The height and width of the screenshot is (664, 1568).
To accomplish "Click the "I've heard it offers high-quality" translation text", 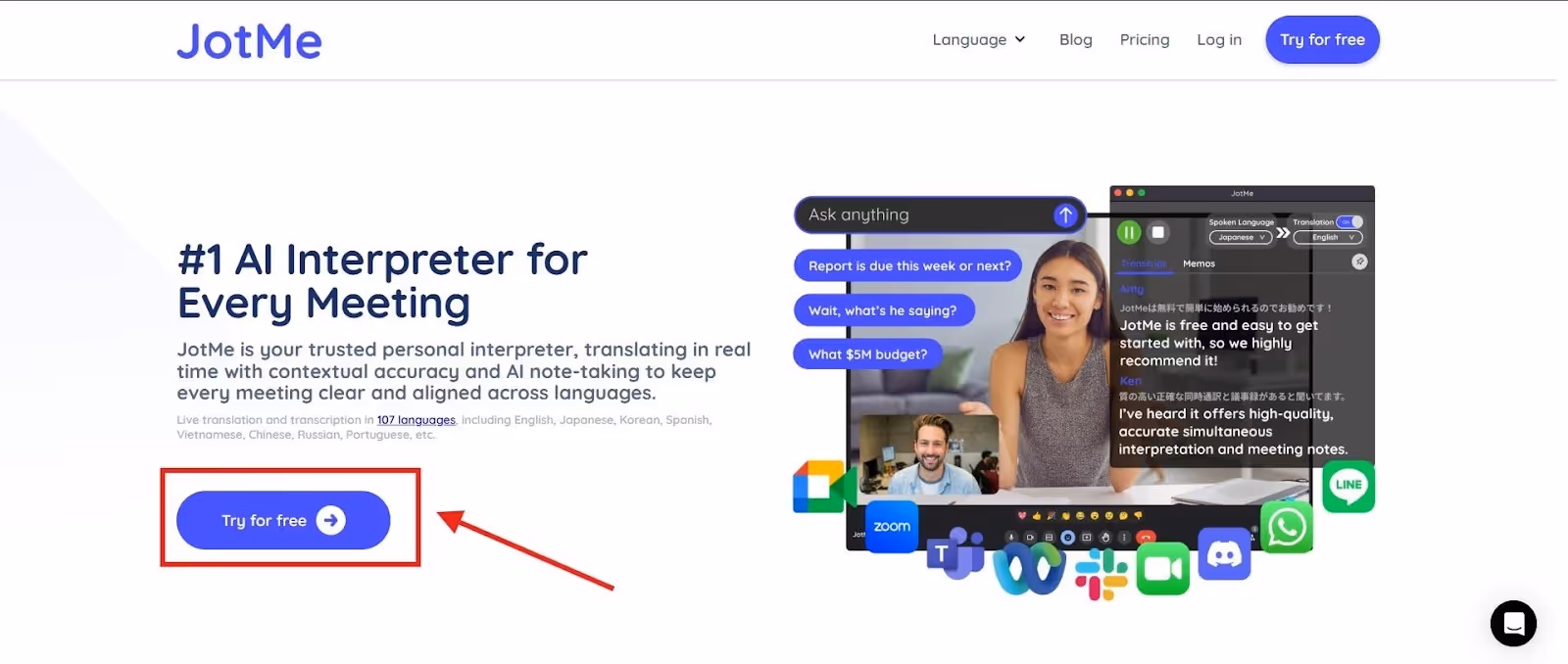I will click(1233, 431).
